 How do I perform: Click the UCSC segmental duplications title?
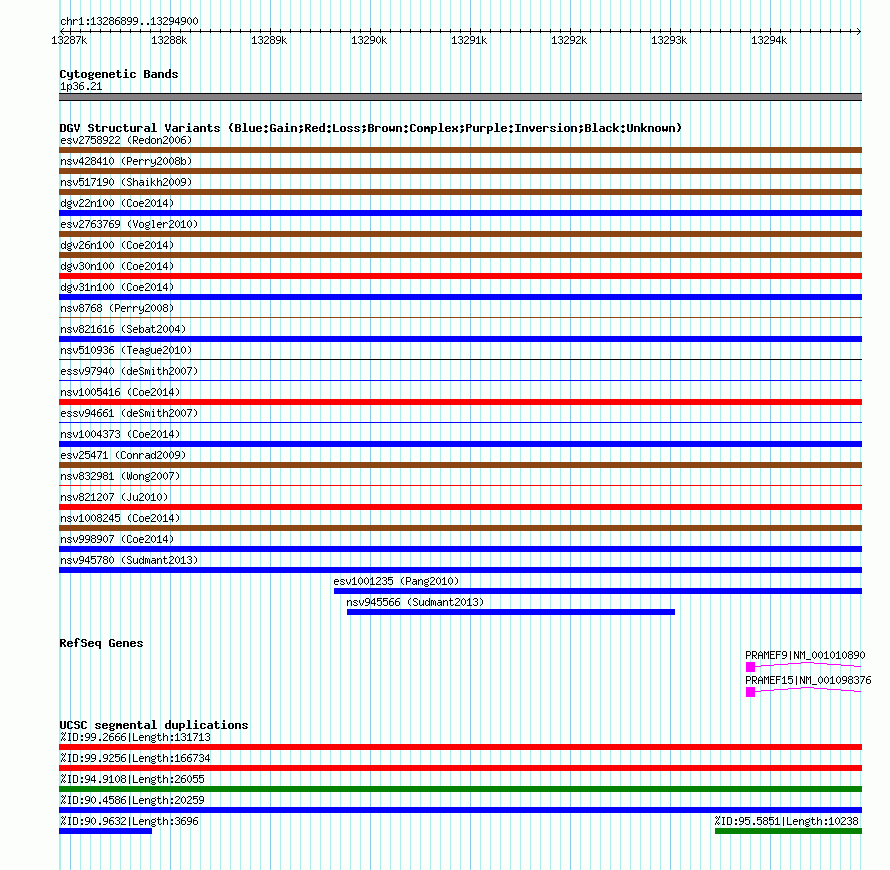click(x=154, y=725)
